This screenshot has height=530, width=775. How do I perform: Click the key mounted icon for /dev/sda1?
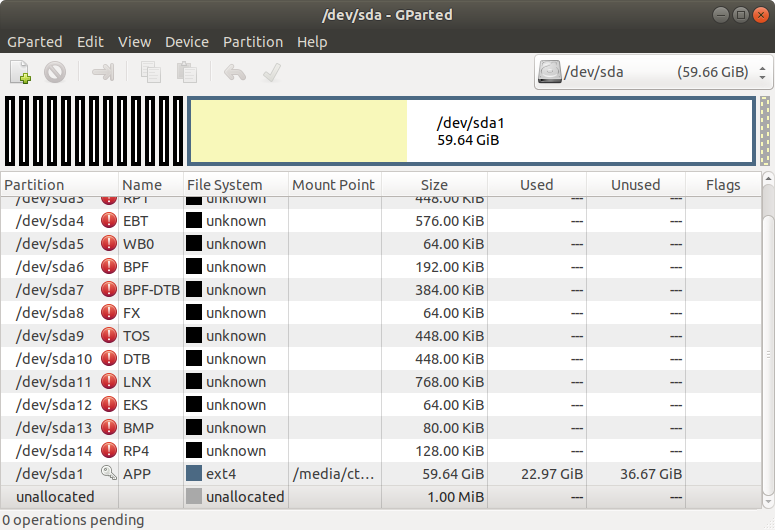coord(109,473)
